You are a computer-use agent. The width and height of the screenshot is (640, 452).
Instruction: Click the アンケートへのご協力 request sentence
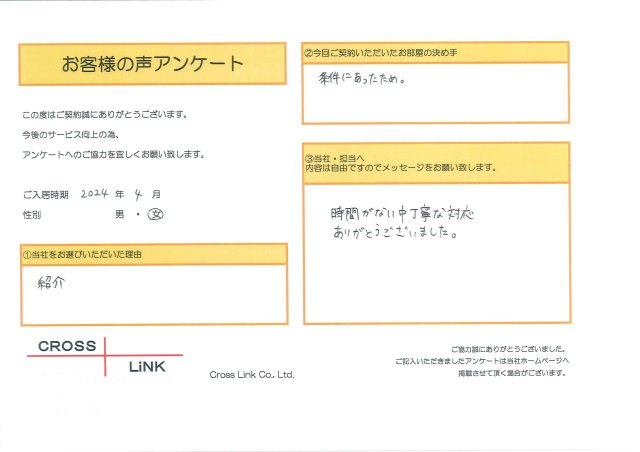[113, 154]
